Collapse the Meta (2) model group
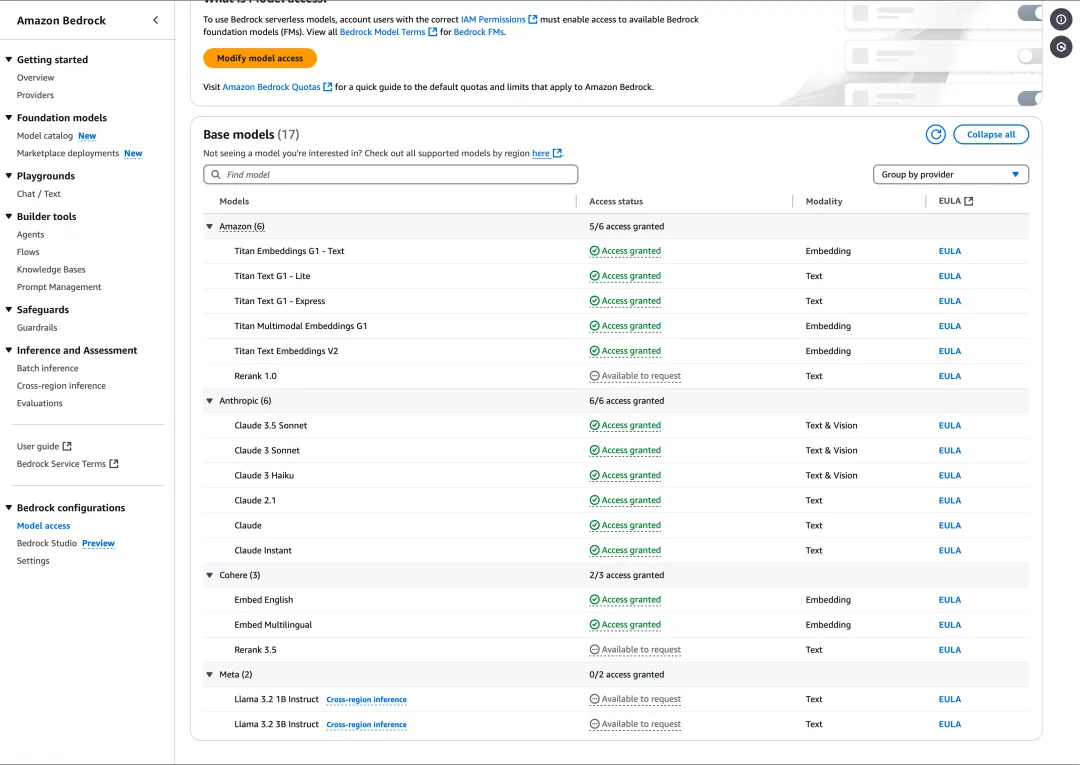This screenshot has height=765, width=1080. (x=210, y=674)
